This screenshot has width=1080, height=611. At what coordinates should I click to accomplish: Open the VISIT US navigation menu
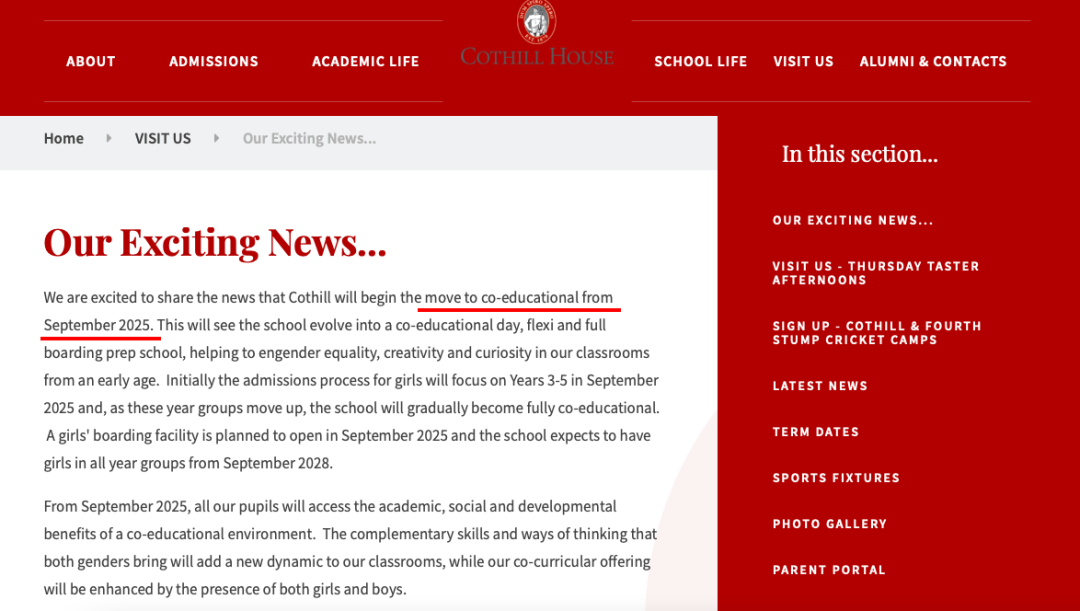pyautogui.click(x=803, y=61)
